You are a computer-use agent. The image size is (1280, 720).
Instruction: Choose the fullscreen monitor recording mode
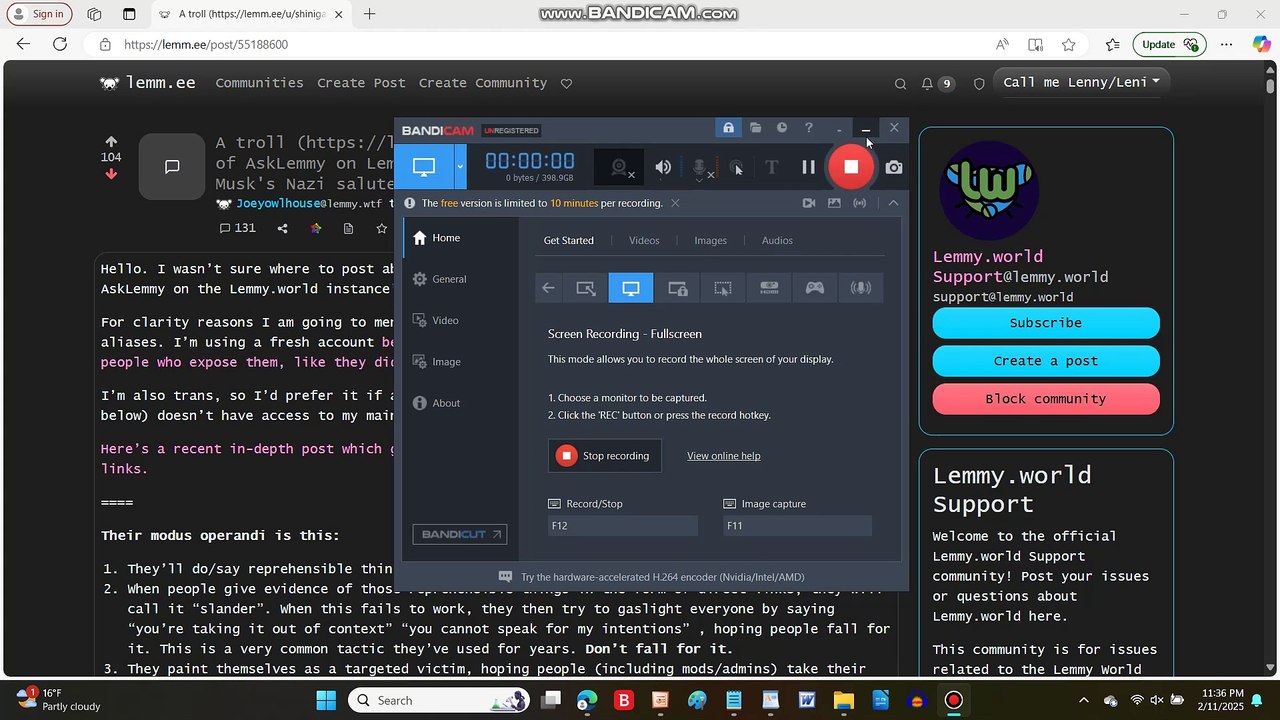click(x=631, y=288)
